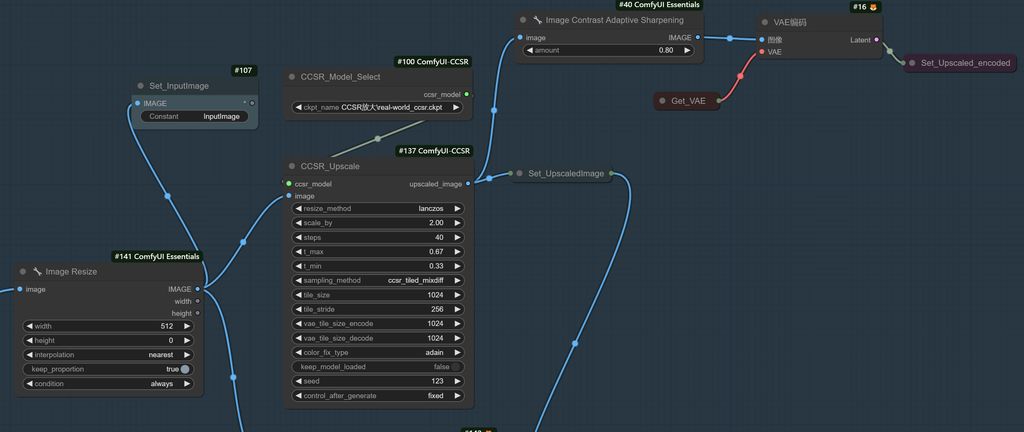Select the Set_Upscaled_encoded node title

[964, 63]
